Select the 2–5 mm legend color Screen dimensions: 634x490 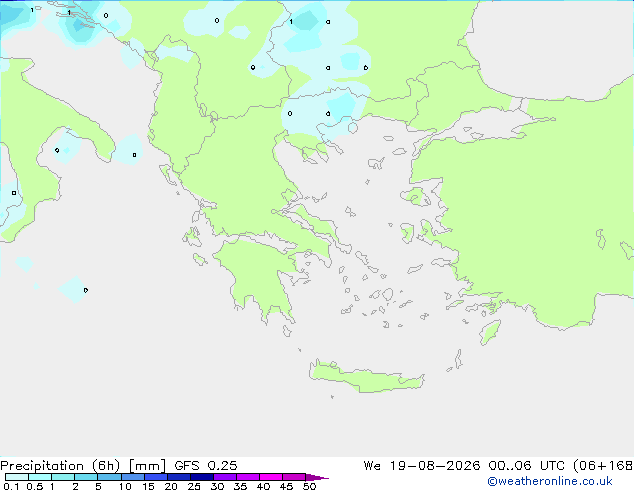(x=86, y=477)
